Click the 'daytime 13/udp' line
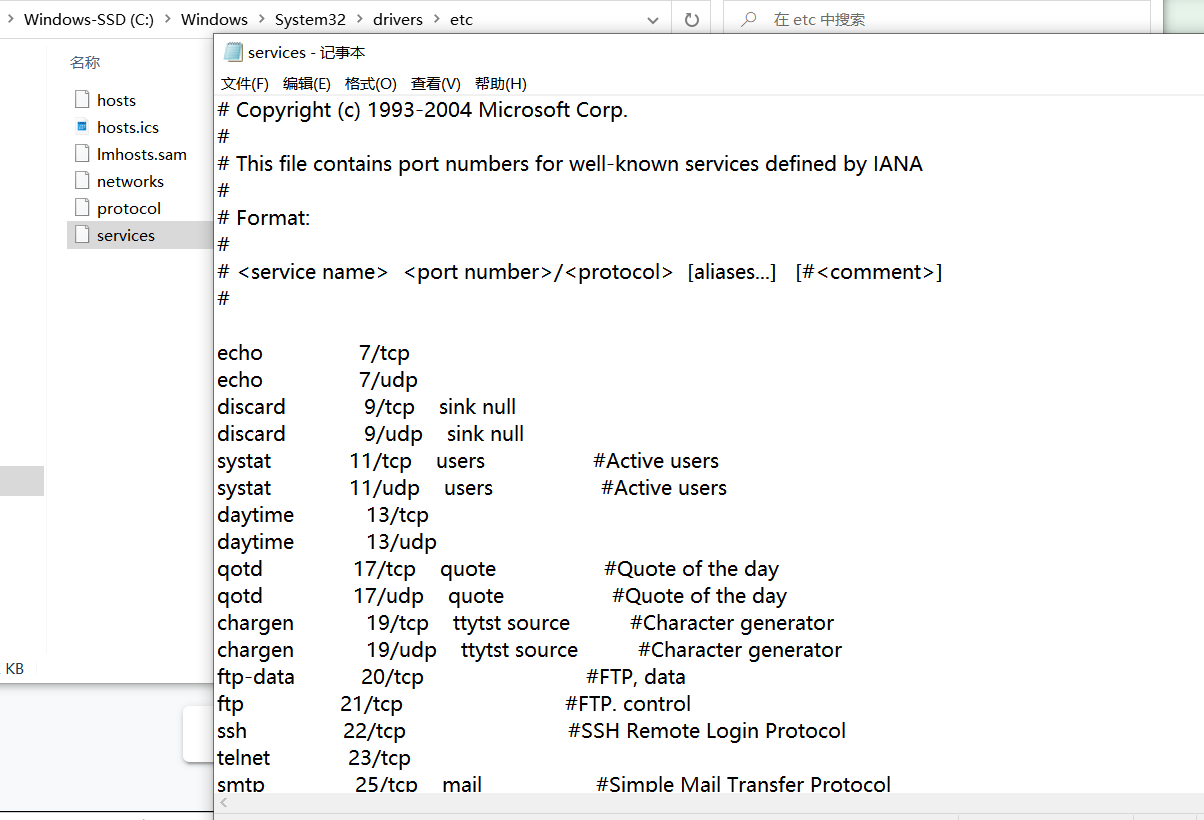 [327, 542]
